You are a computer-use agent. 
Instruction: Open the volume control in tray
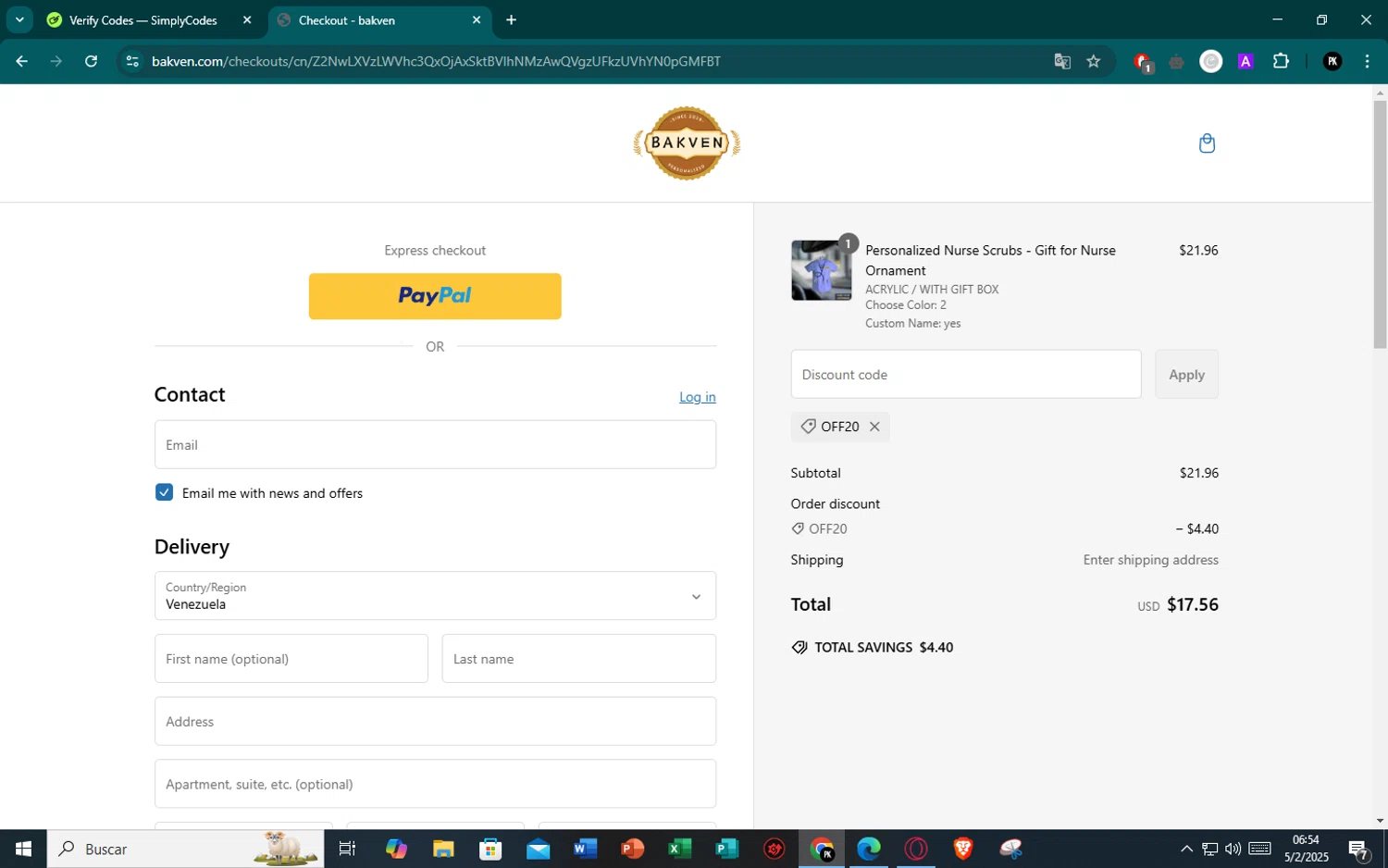(1233, 849)
